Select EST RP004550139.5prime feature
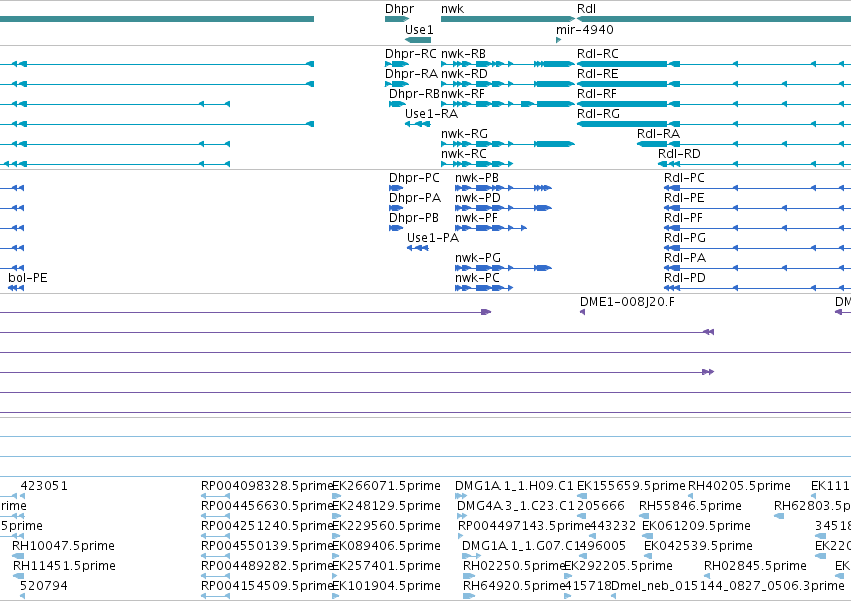 (x=215, y=556)
